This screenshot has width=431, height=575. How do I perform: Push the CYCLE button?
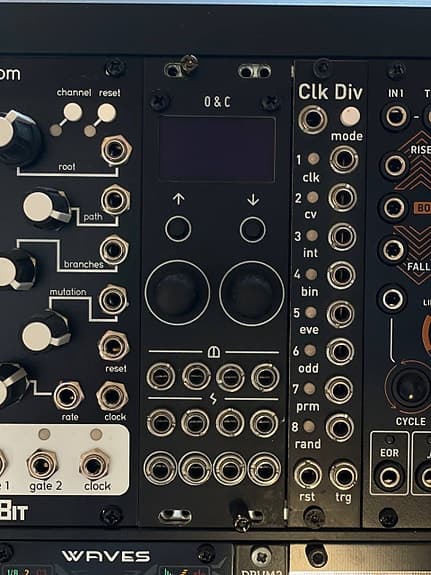tap(410, 387)
